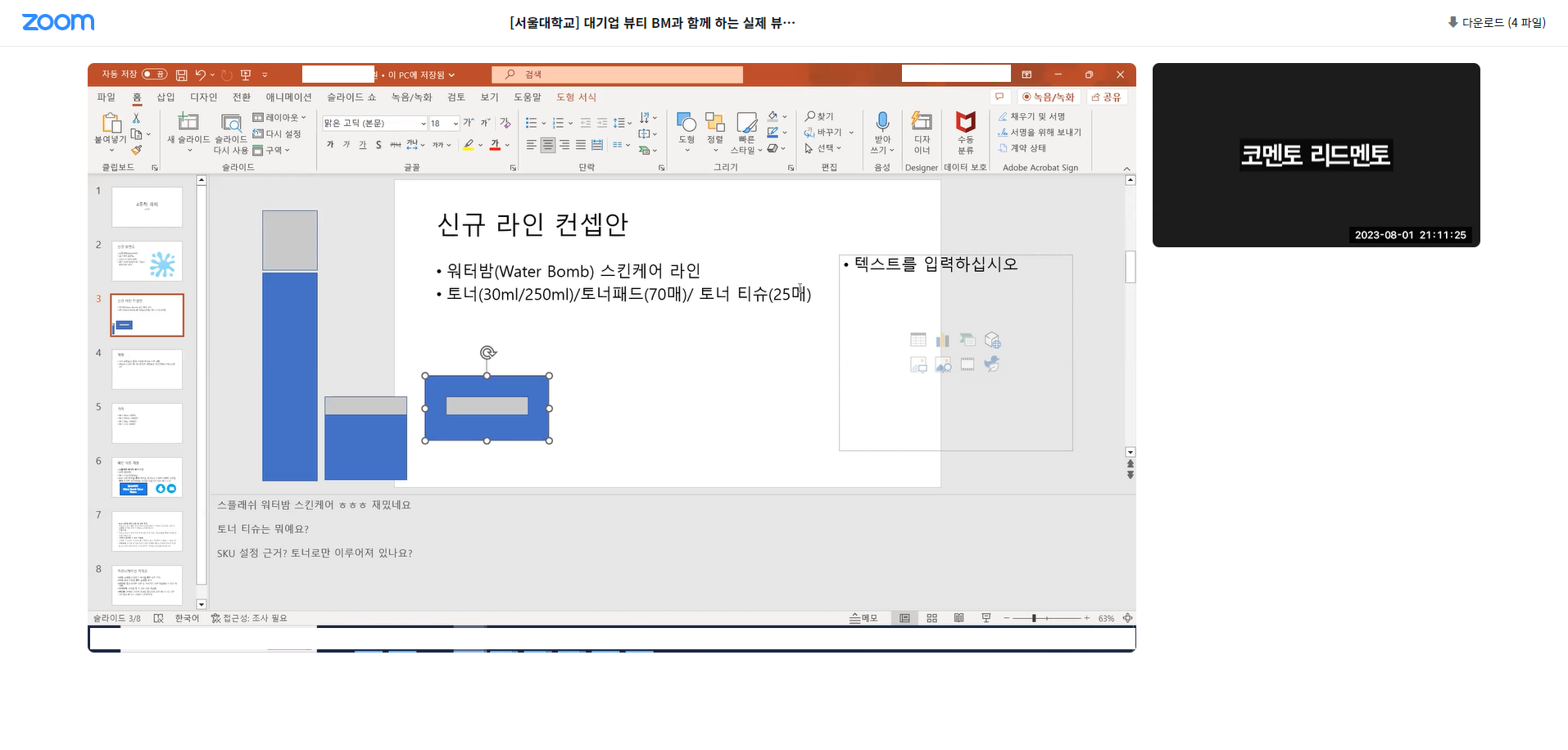Viewport: 1568px width, 750px height.
Task: Apply yellow text highlight color
Action: point(468,145)
